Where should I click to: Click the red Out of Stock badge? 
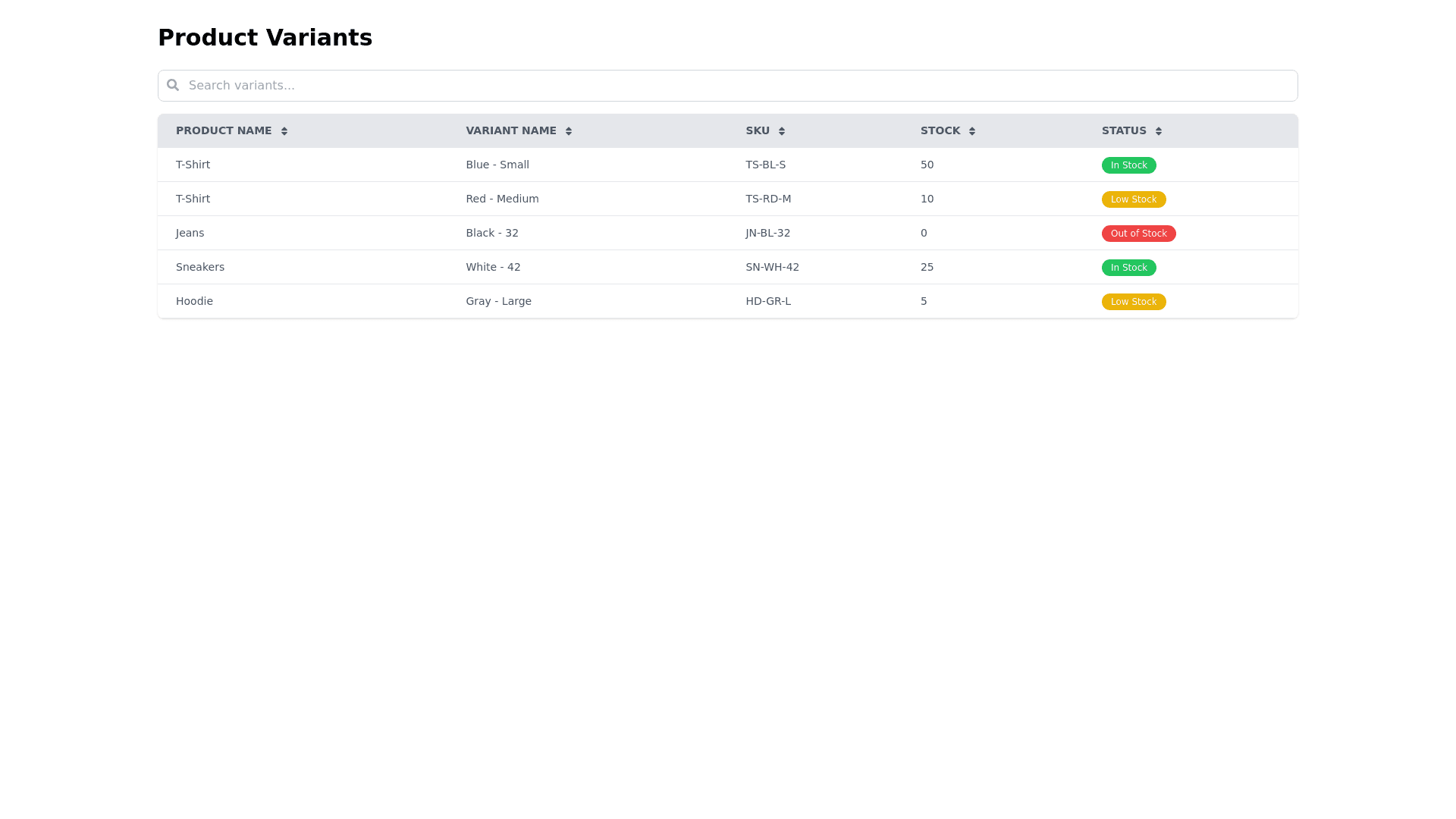pyautogui.click(x=1138, y=234)
